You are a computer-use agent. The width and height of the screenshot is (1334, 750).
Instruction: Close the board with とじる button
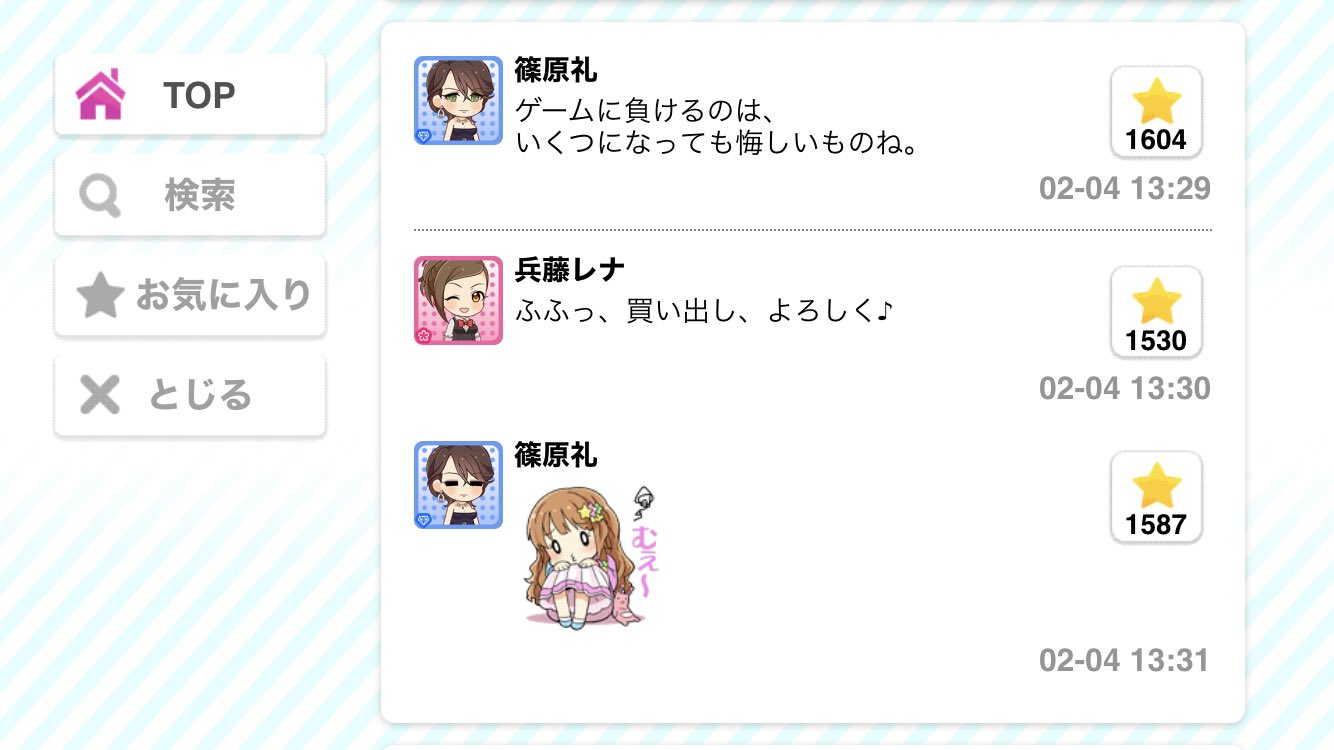pos(190,395)
